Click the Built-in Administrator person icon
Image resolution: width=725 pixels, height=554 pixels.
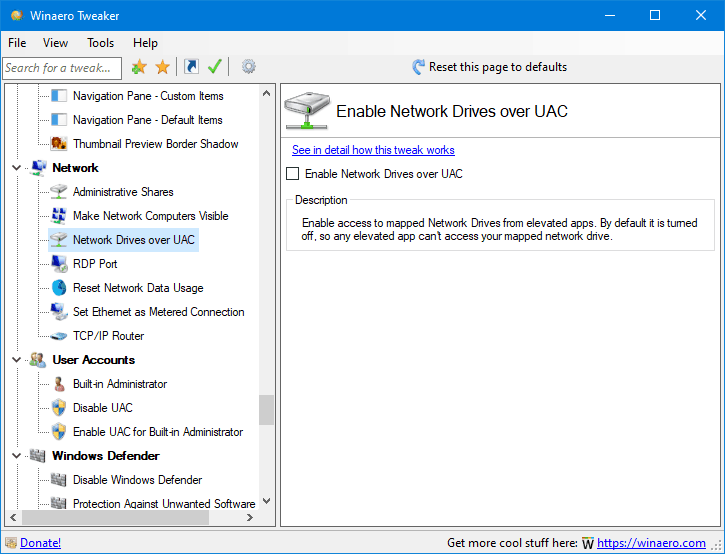click(59, 384)
